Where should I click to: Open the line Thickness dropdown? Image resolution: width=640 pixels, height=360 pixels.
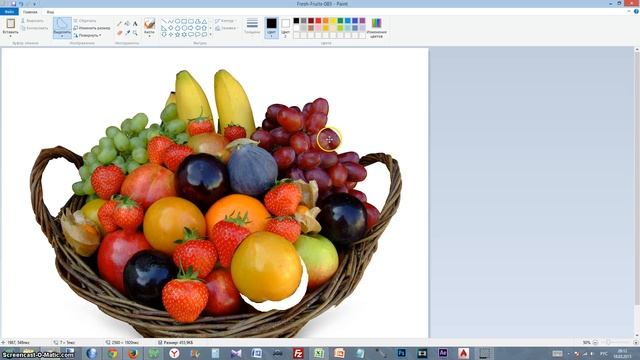(252, 27)
